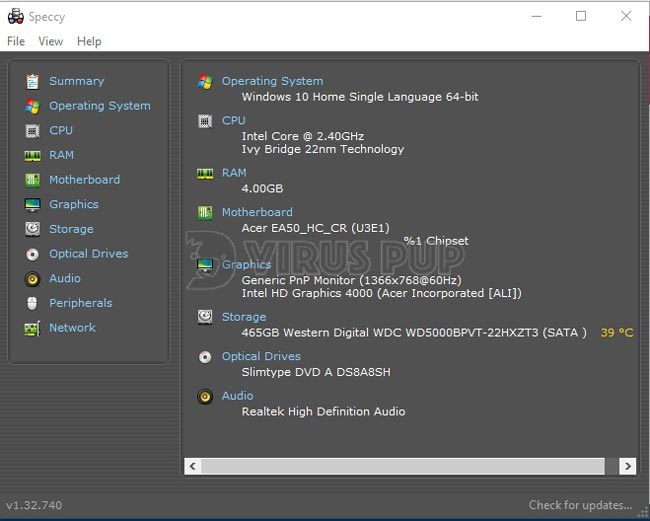Screen dimensions: 650x521
Task: Click the 4.00GB RAM value
Action: tap(262, 189)
